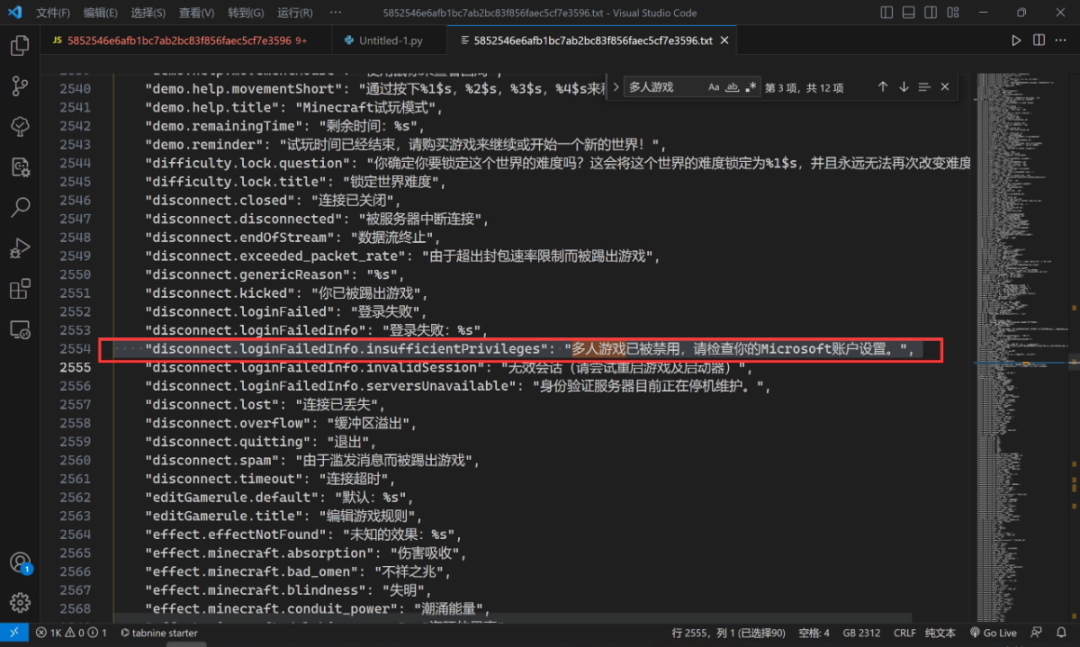Click the minimap code overview

pos(1021,347)
